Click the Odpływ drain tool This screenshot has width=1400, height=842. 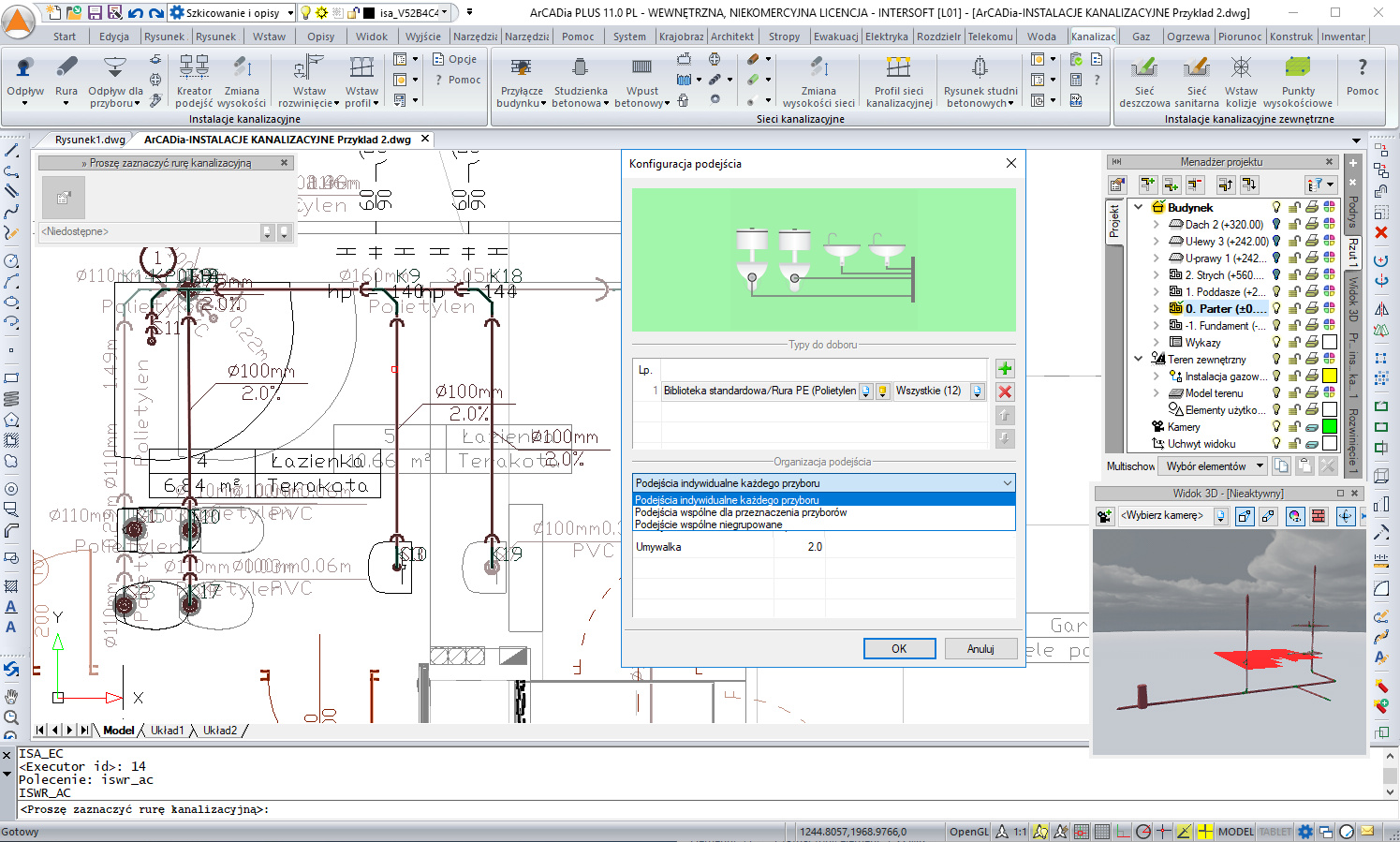(x=25, y=68)
